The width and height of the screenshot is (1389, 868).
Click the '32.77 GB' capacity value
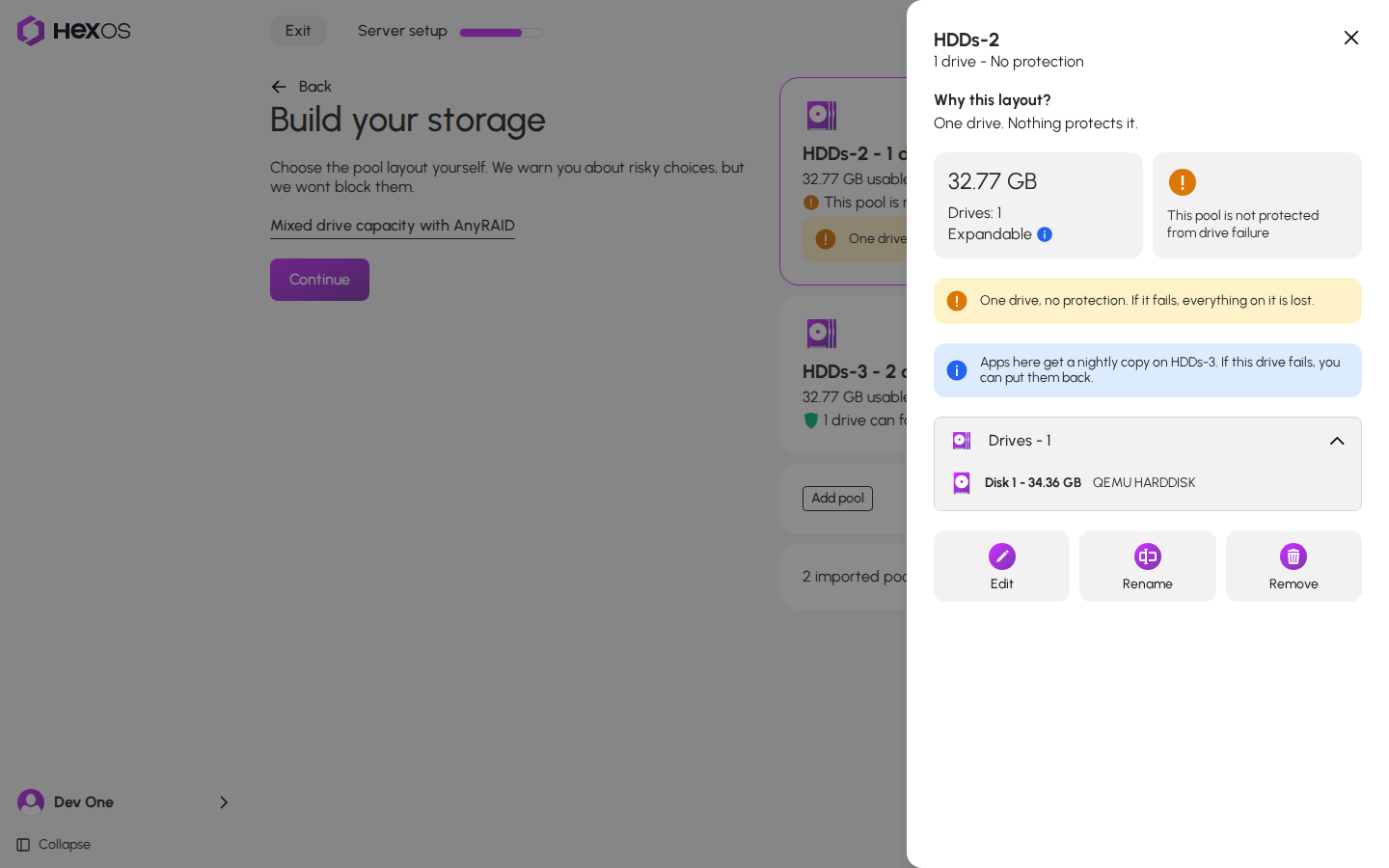[x=993, y=181]
